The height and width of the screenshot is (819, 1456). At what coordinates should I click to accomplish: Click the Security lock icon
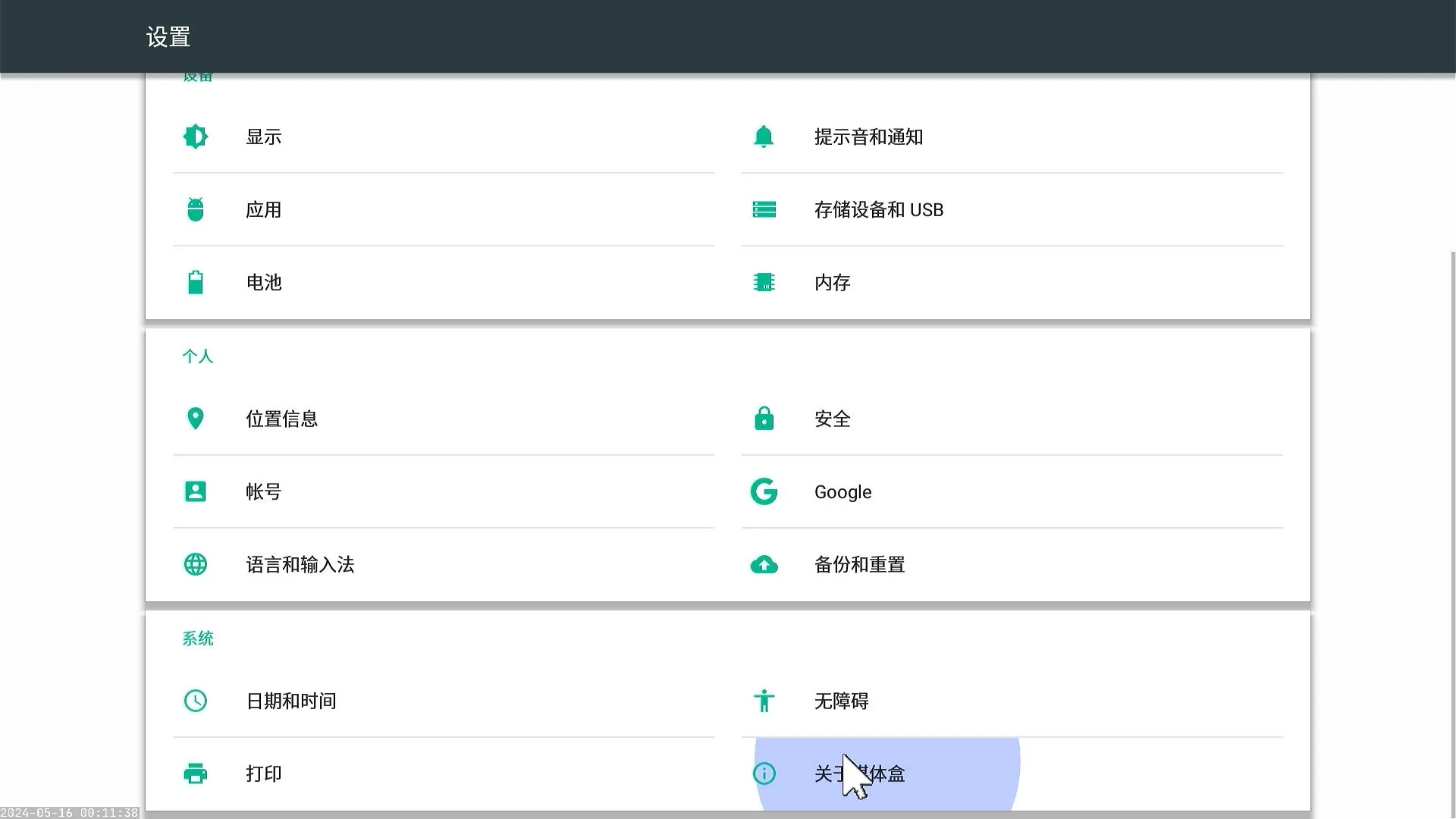click(x=764, y=419)
